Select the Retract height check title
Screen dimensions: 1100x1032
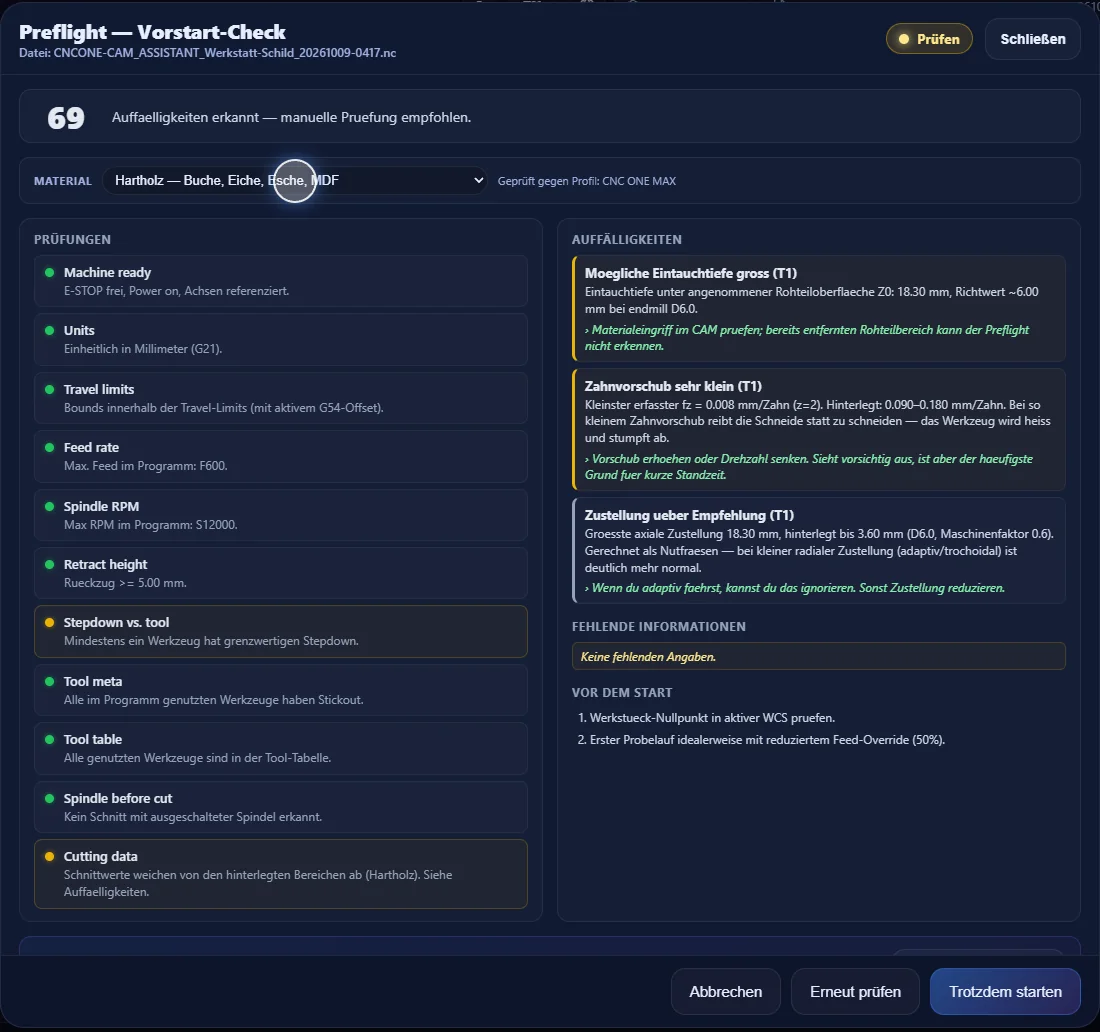(105, 565)
